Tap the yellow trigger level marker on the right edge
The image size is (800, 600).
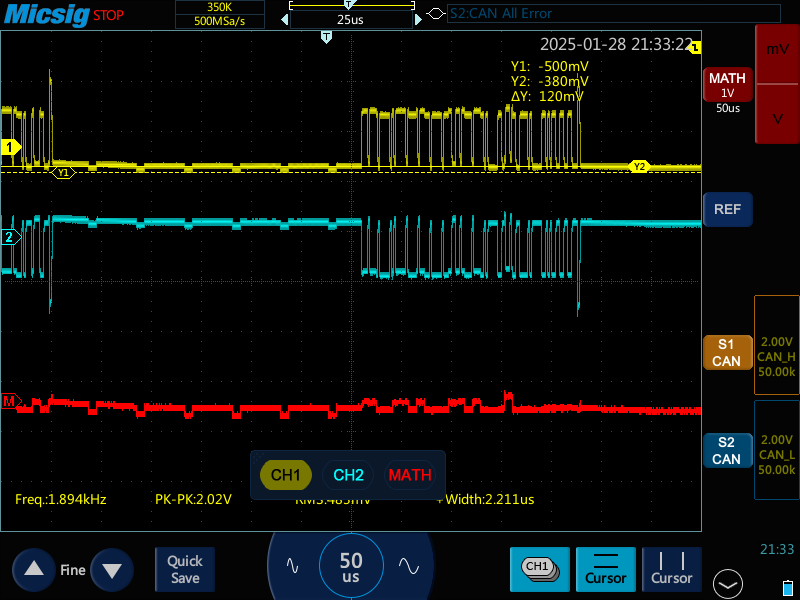pyautogui.click(x=695, y=48)
